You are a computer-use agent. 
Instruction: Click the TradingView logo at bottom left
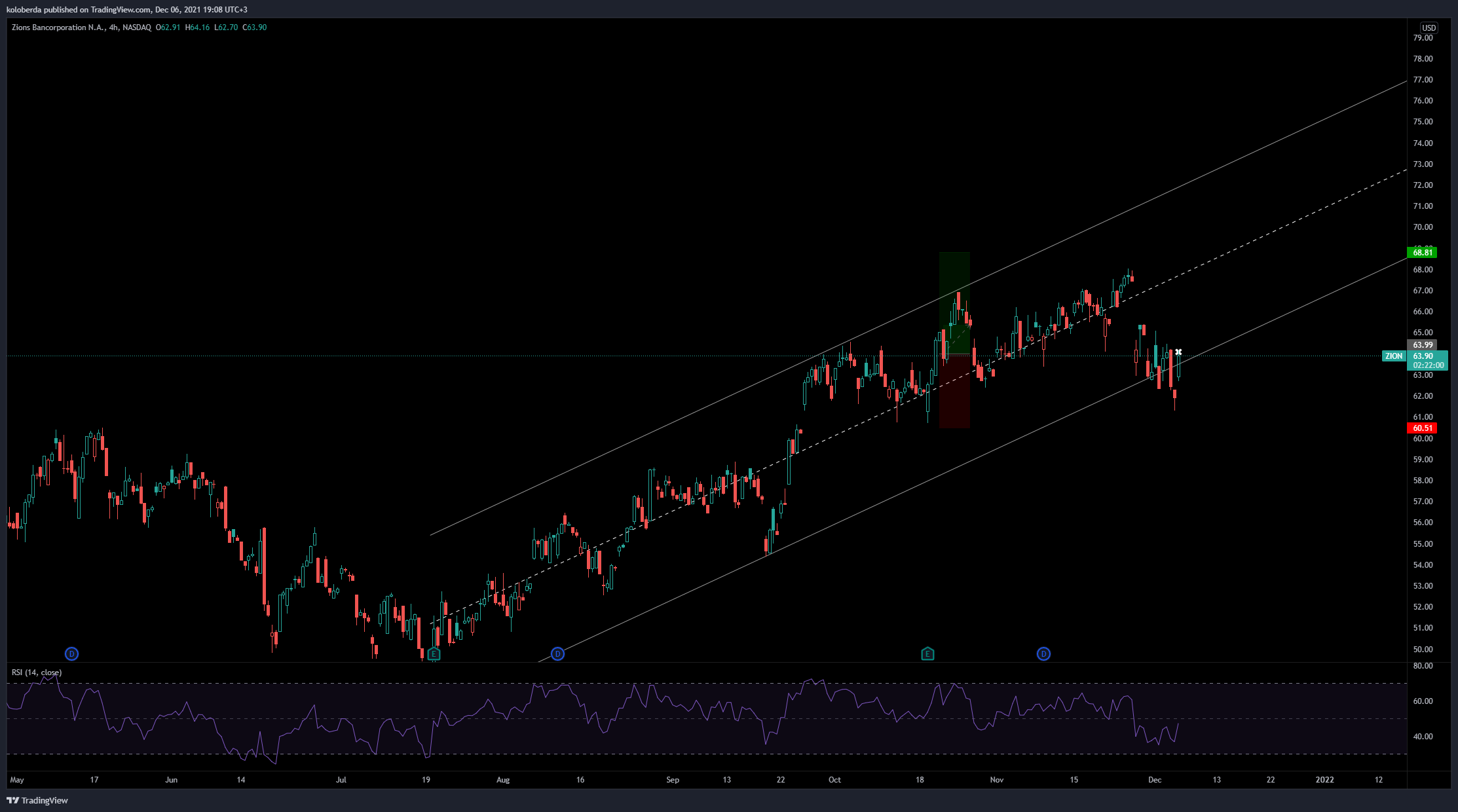pos(37,800)
